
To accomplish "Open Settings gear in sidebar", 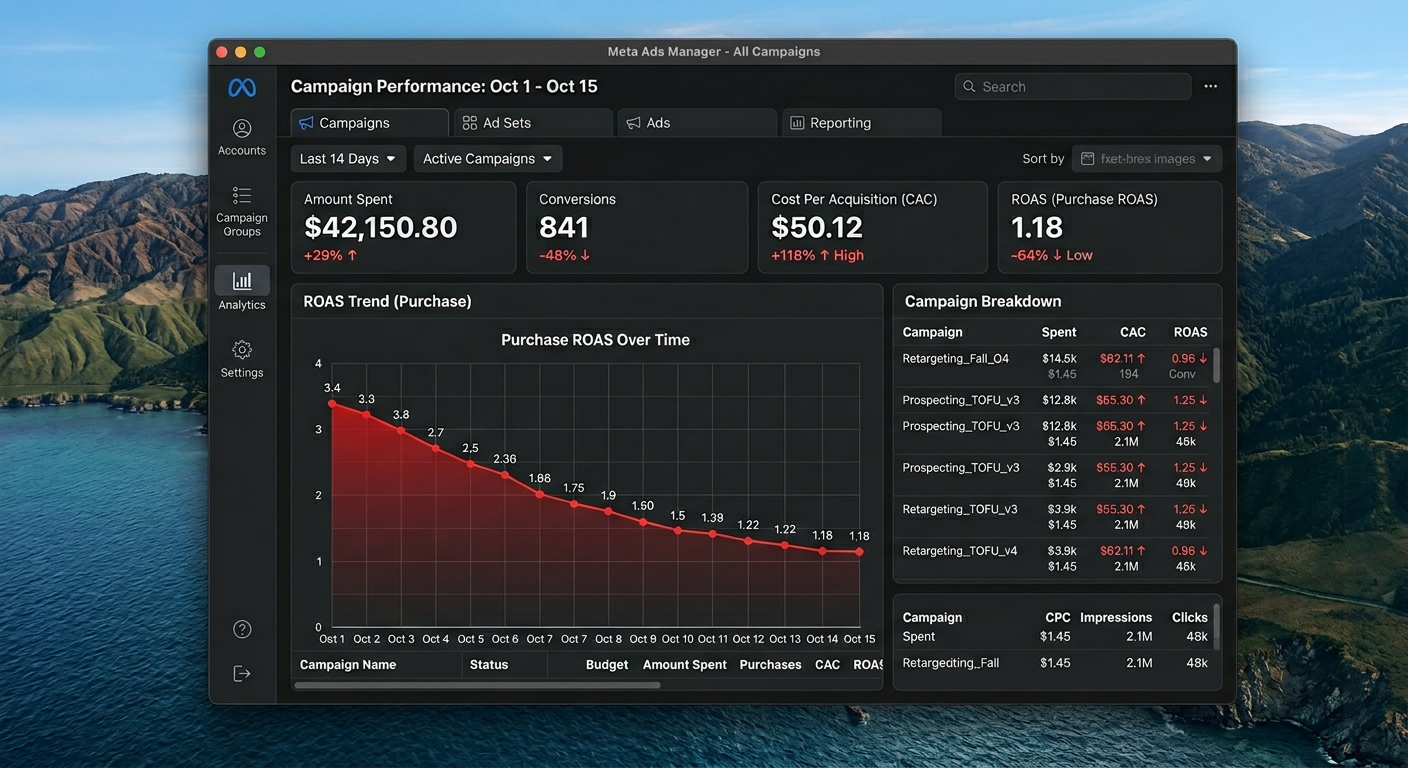I will tap(242, 359).
